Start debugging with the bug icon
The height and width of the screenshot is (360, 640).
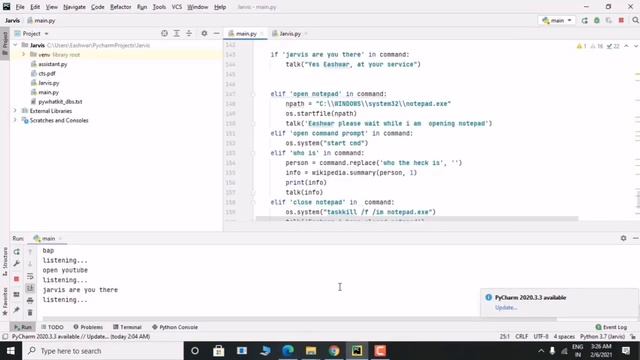click(597, 20)
